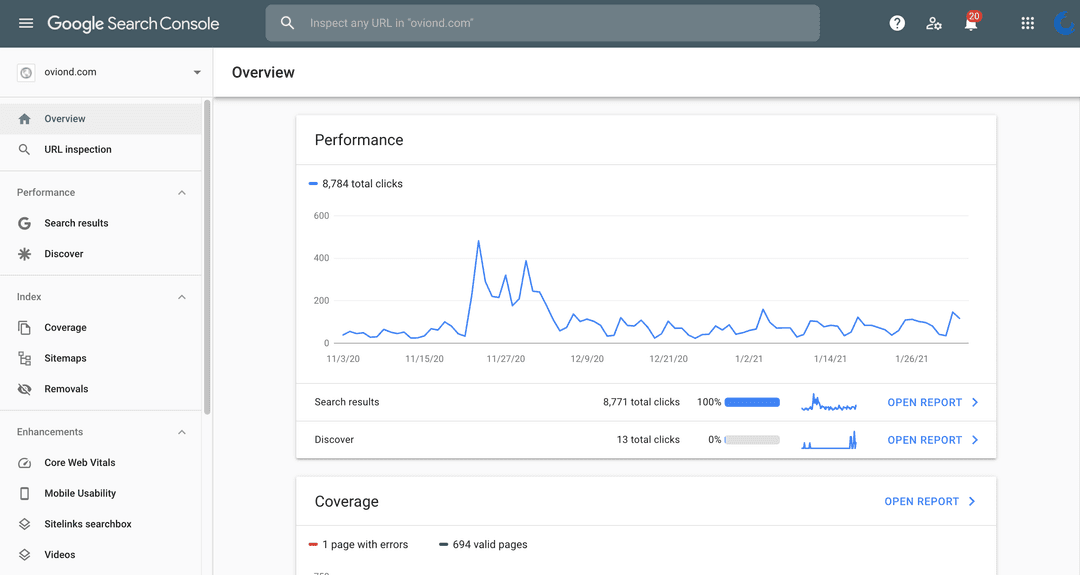Toggle the 8,784 total clicks legend
The height and width of the screenshot is (575, 1080).
356,184
